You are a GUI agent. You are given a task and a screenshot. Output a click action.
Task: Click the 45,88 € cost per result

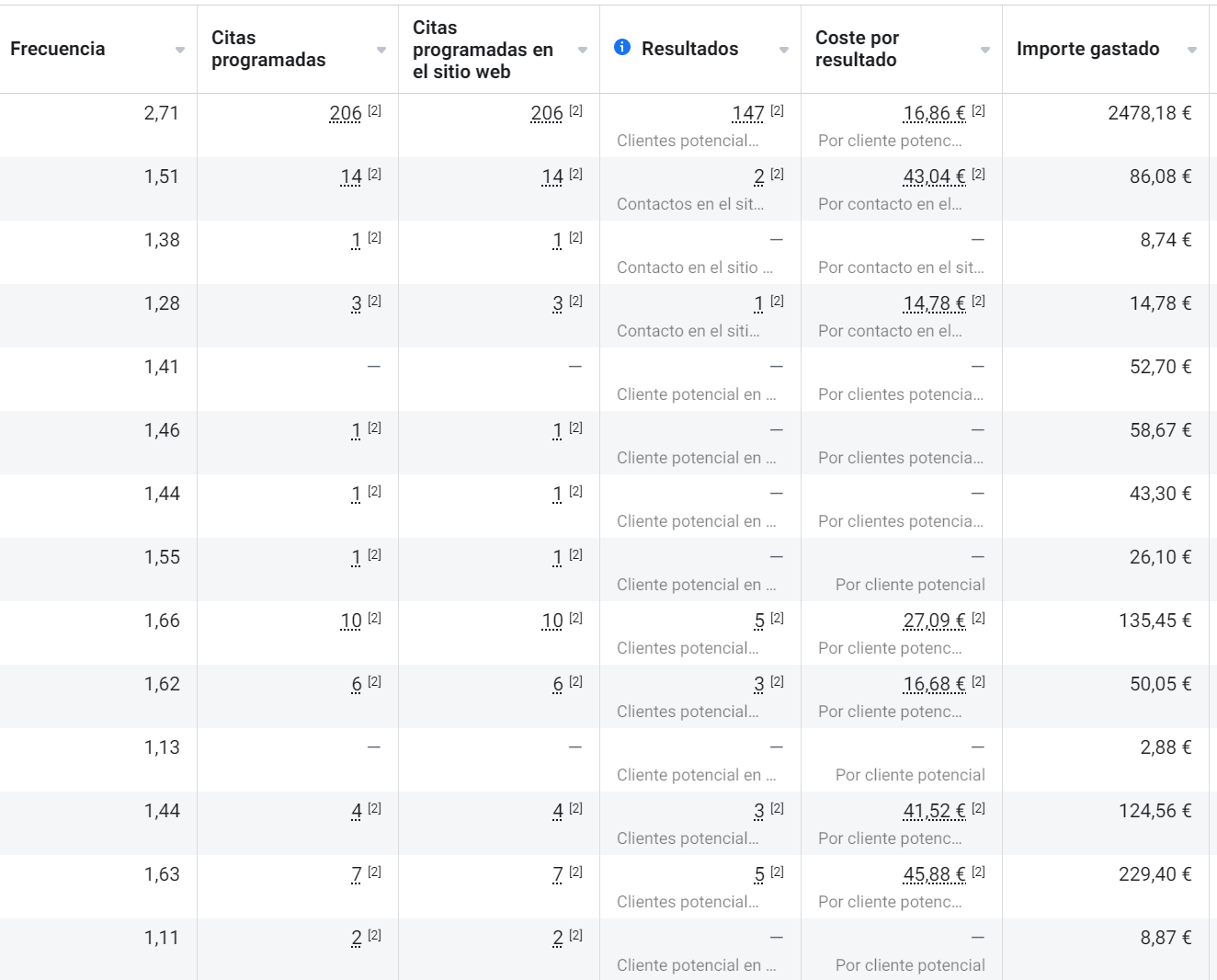coord(934,874)
